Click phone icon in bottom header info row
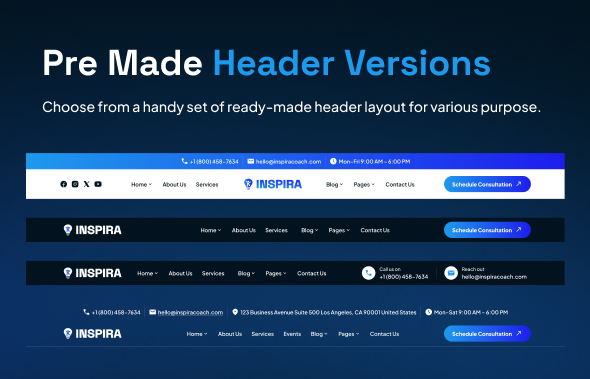590x379 pixels. coord(86,312)
